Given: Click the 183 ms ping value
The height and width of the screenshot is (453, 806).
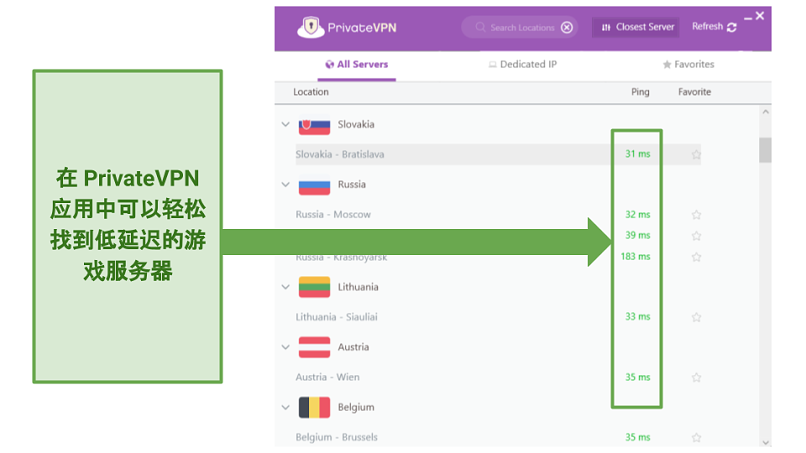Looking at the screenshot, I should (x=635, y=256).
